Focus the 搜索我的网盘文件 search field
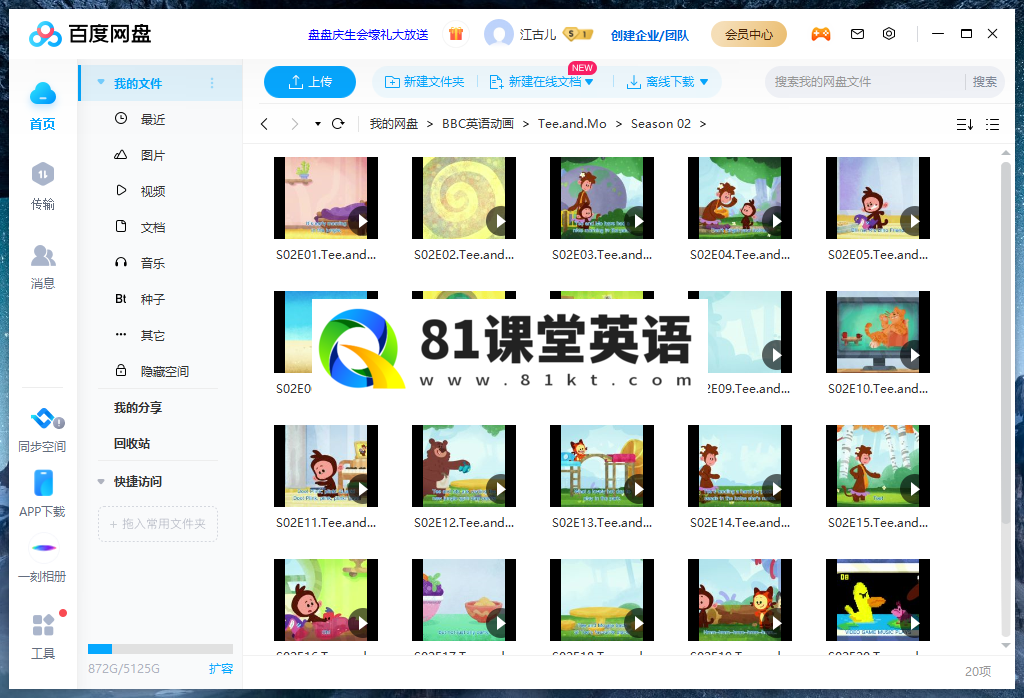The image size is (1024, 698). pyautogui.click(x=865, y=82)
